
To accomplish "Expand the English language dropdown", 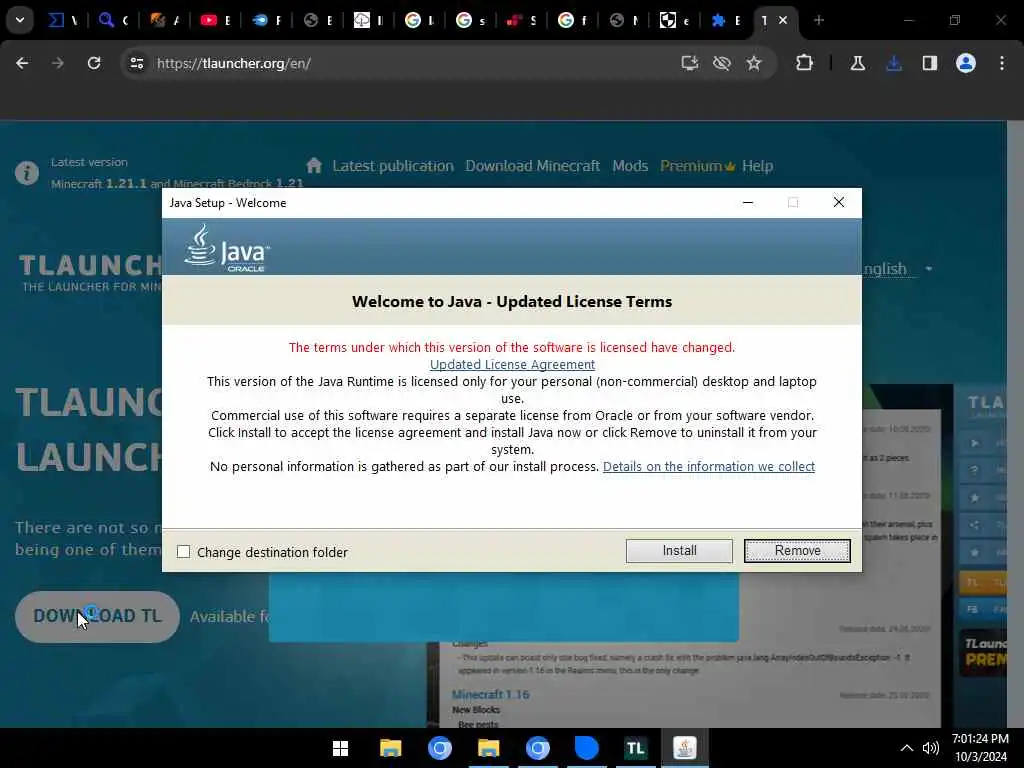I will [896, 268].
